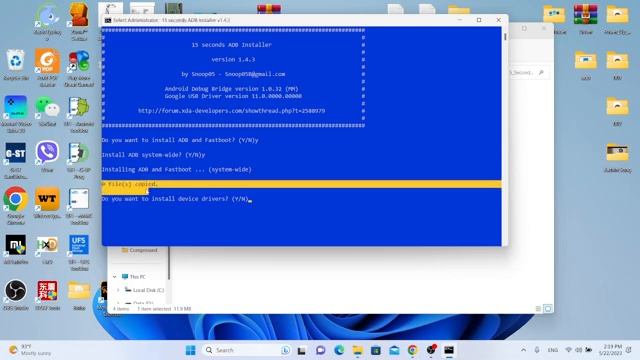This screenshot has width=640, height=360.
Task: Click the Wi-Fi network tray icon
Action: click(568, 350)
